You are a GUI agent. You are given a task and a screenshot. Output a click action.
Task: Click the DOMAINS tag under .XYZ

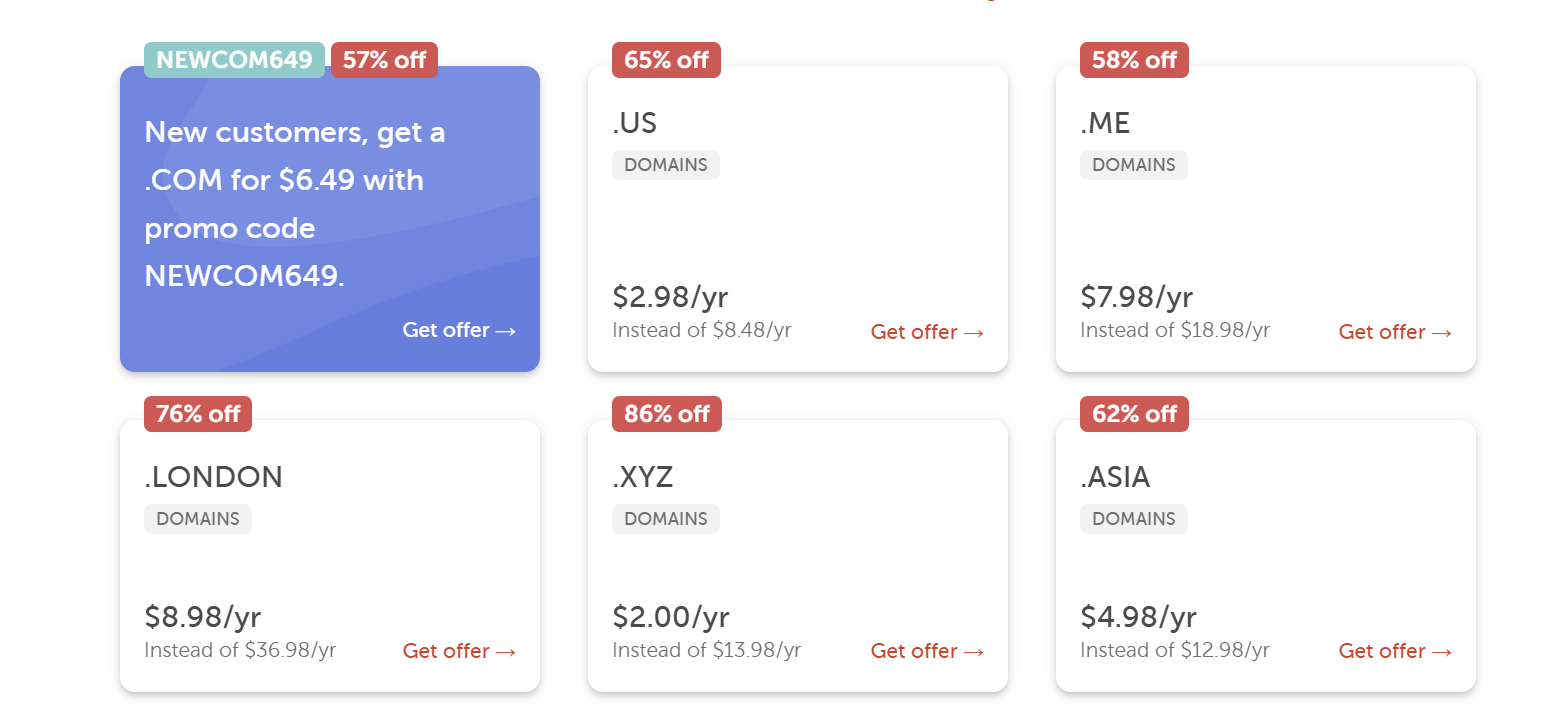coord(666,519)
